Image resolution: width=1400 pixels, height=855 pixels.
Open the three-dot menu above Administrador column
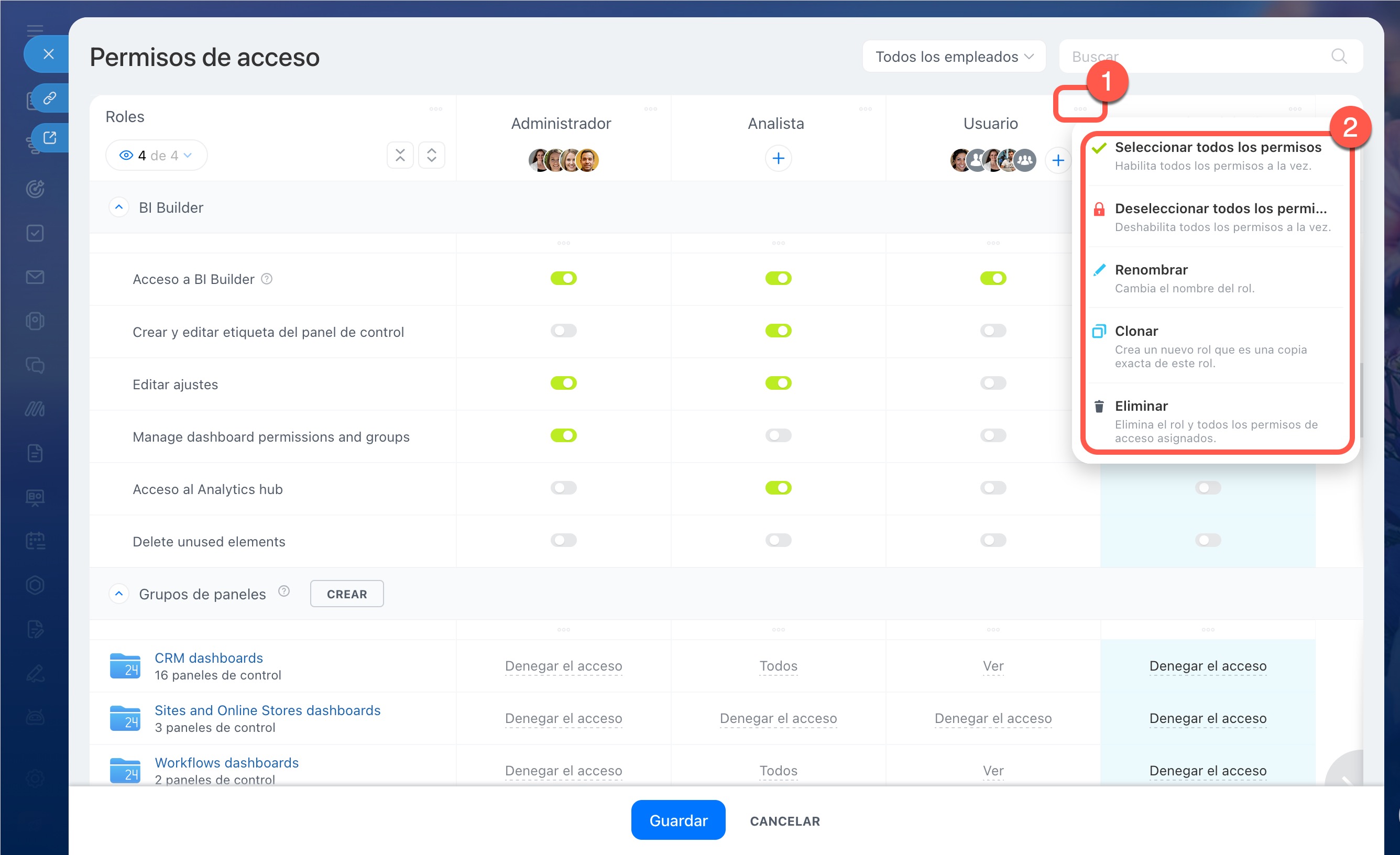650,109
